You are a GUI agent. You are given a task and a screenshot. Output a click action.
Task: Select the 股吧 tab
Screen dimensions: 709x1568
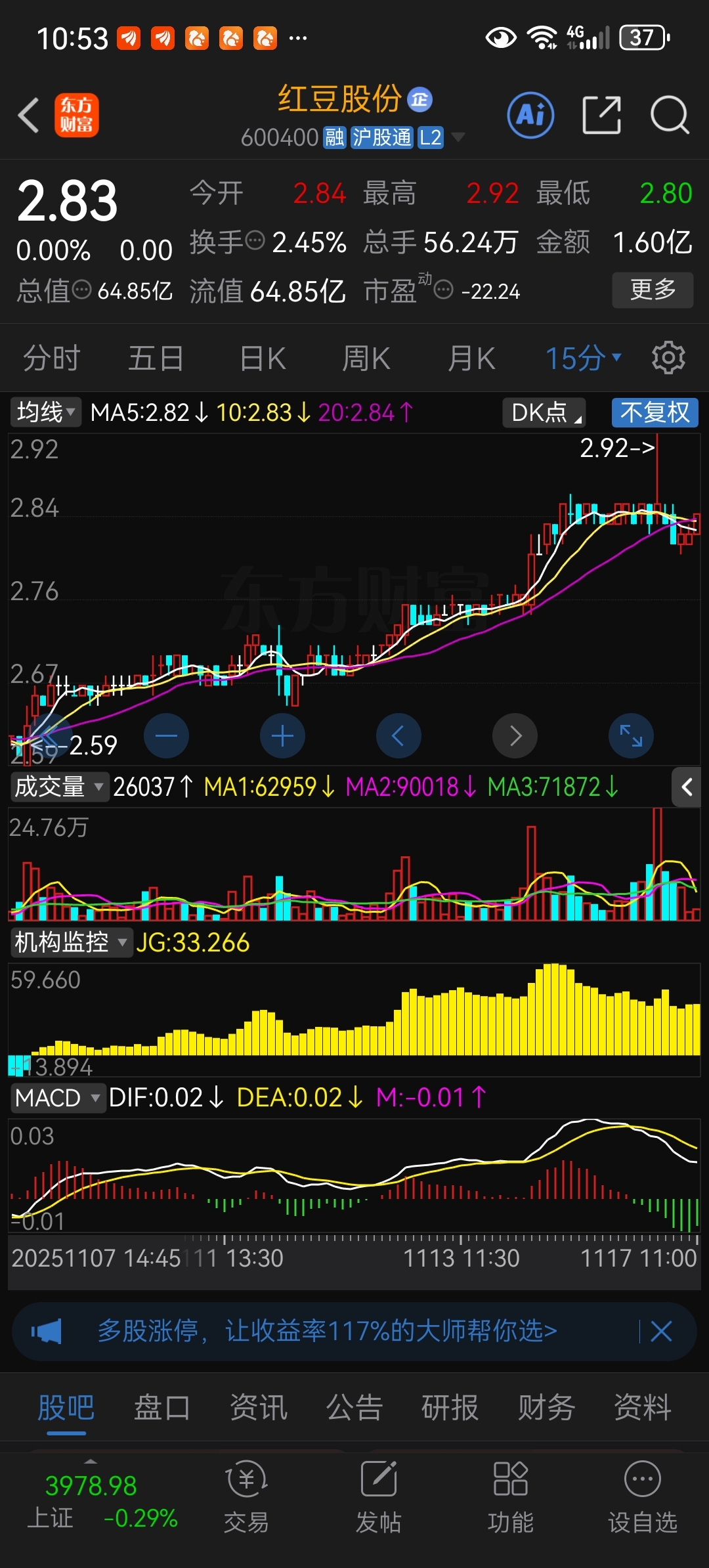click(x=66, y=1408)
